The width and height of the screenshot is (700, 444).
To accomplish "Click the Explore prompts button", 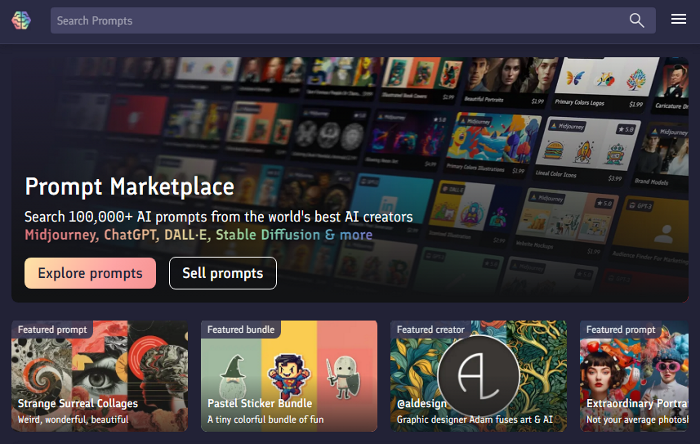I will 90,273.
